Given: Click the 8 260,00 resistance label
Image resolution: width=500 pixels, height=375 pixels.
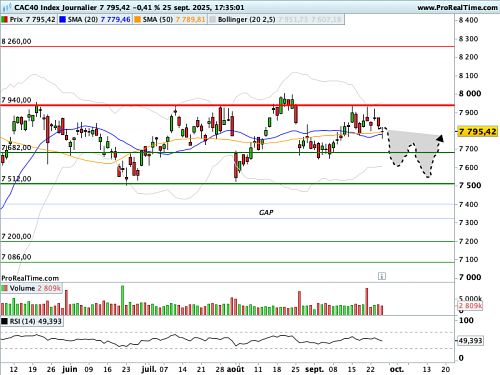Looking at the screenshot, I should click(16, 41).
